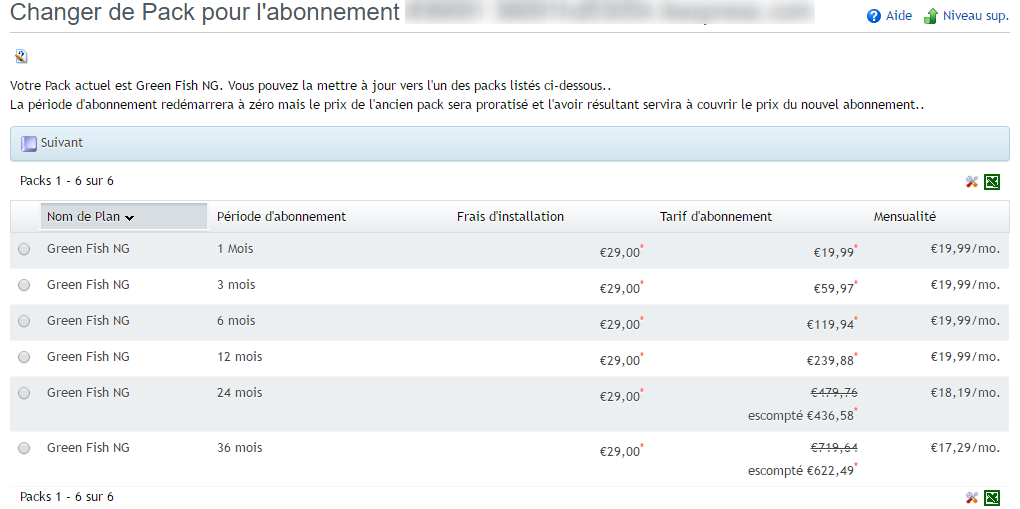Sort by Période d'abonnement column header

pos(281,217)
